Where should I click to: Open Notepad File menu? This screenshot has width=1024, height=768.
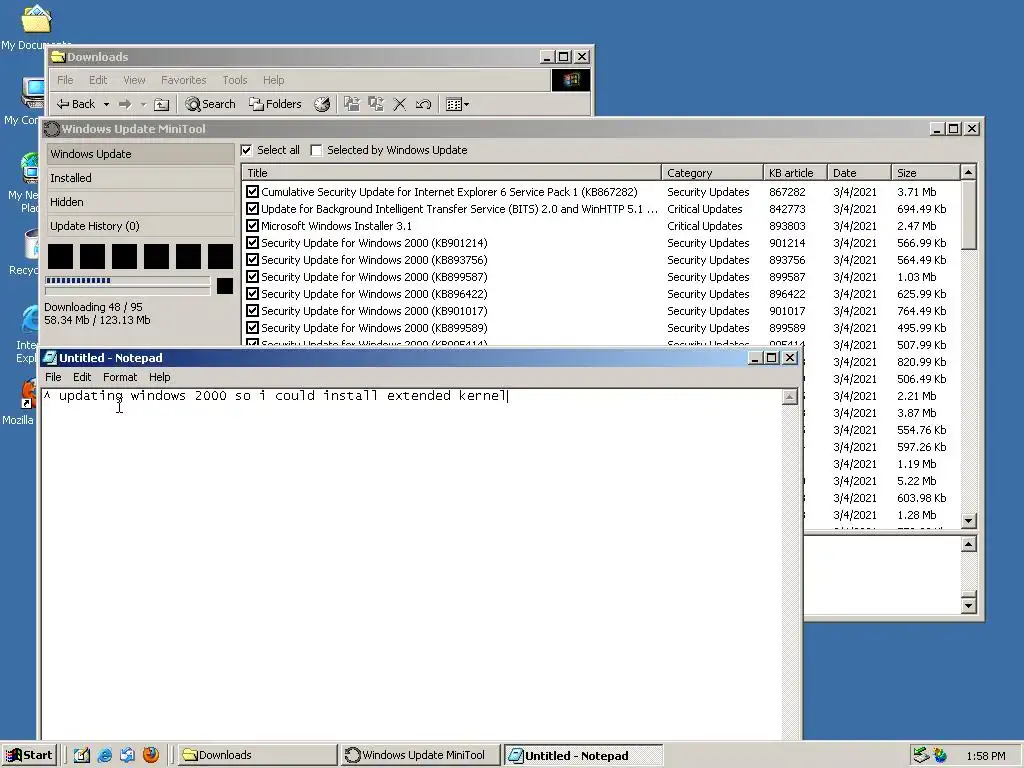tap(53, 377)
